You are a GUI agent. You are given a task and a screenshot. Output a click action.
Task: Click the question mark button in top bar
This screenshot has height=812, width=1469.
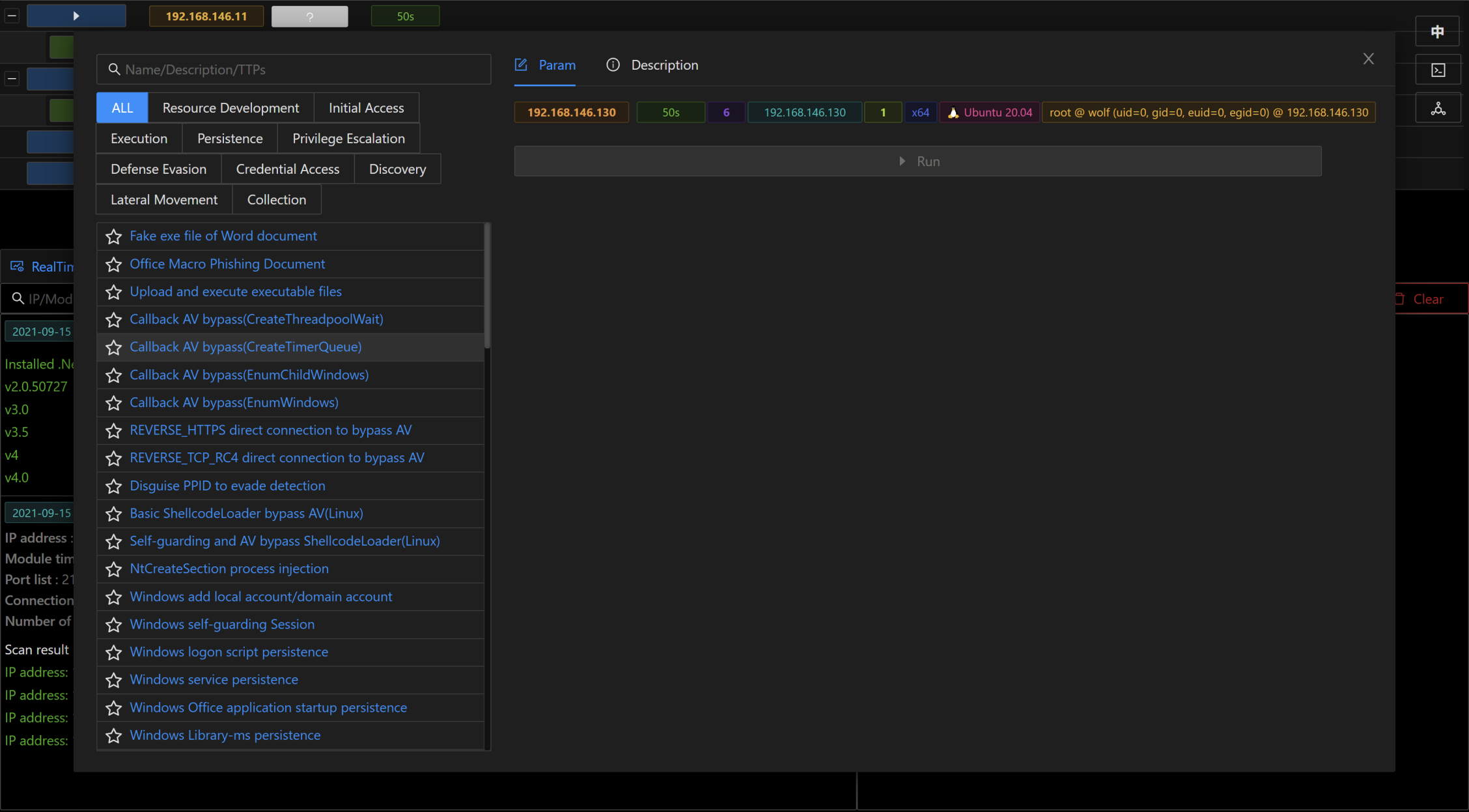[309, 16]
